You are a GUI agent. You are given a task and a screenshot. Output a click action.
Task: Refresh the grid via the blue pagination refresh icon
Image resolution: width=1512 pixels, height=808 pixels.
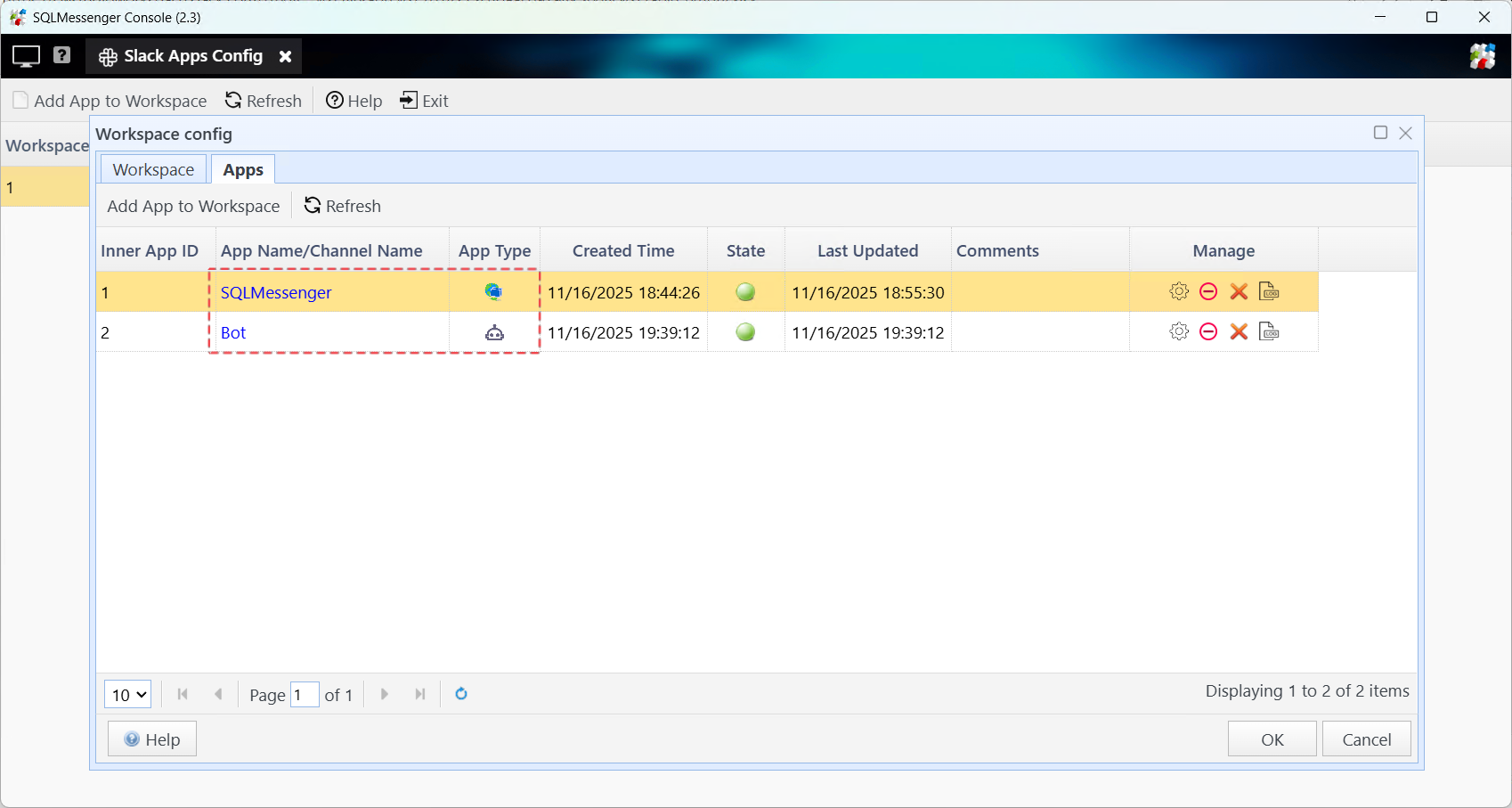[461, 694]
